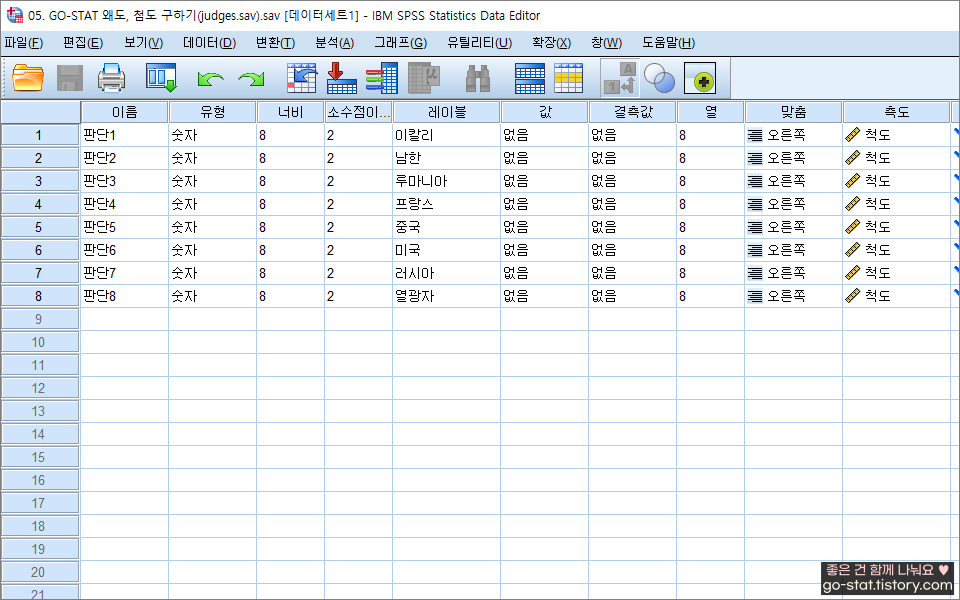This screenshot has height=600, width=960.
Task: Select the variable name cell 판단1
Action: click(124, 135)
